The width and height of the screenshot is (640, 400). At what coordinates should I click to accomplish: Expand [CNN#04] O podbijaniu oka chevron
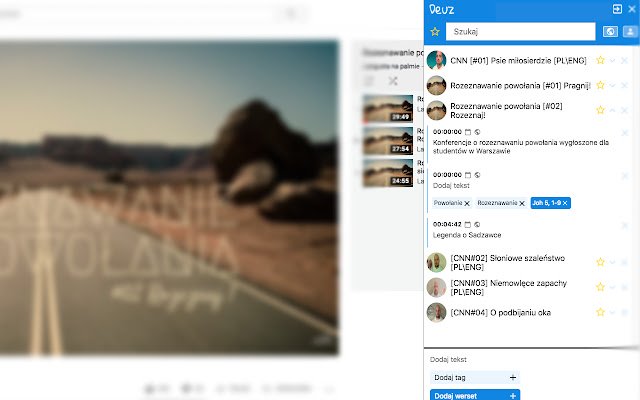(x=612, y=313)
